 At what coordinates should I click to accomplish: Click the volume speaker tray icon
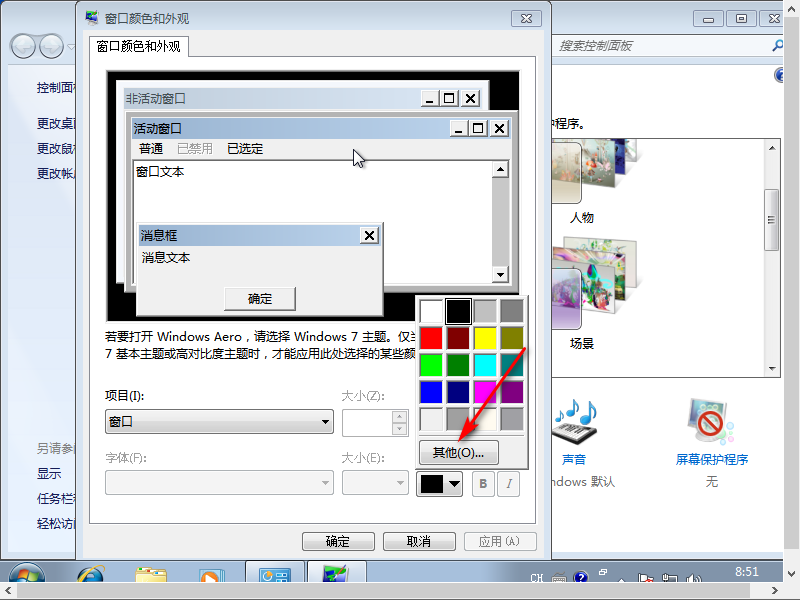[x=669, y=578]
